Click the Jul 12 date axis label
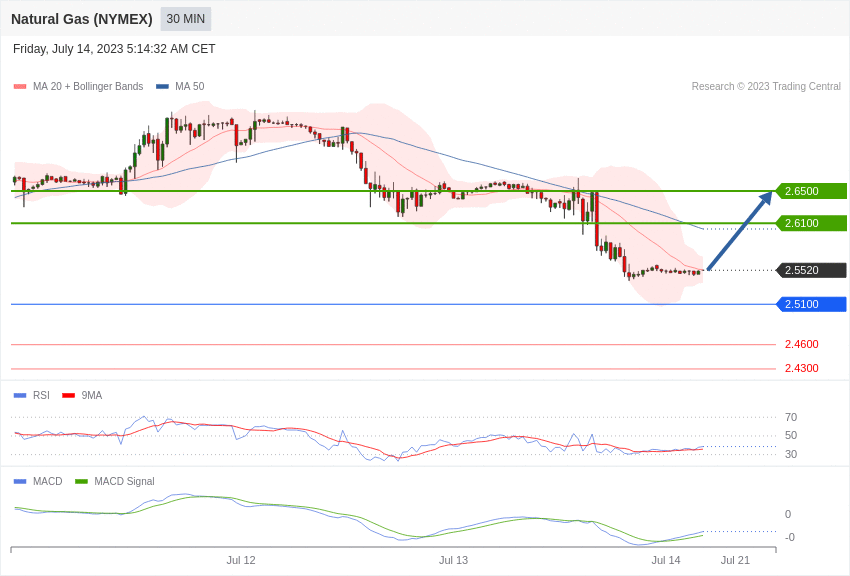The width and height of the screenshot is (850, 576). [x=241, y=560]
